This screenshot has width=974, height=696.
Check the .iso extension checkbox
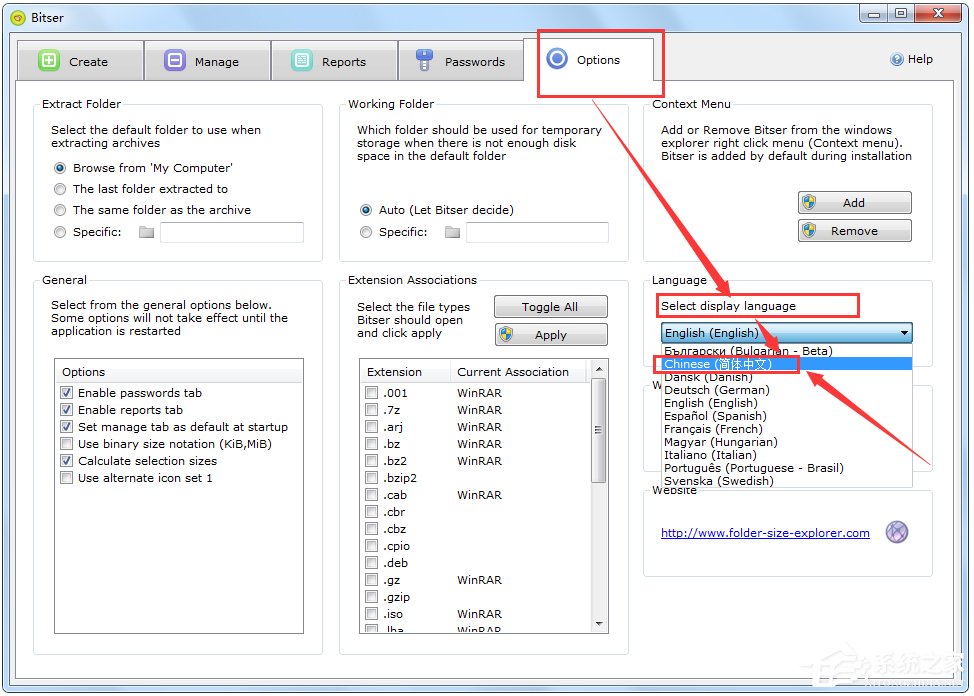371,613
